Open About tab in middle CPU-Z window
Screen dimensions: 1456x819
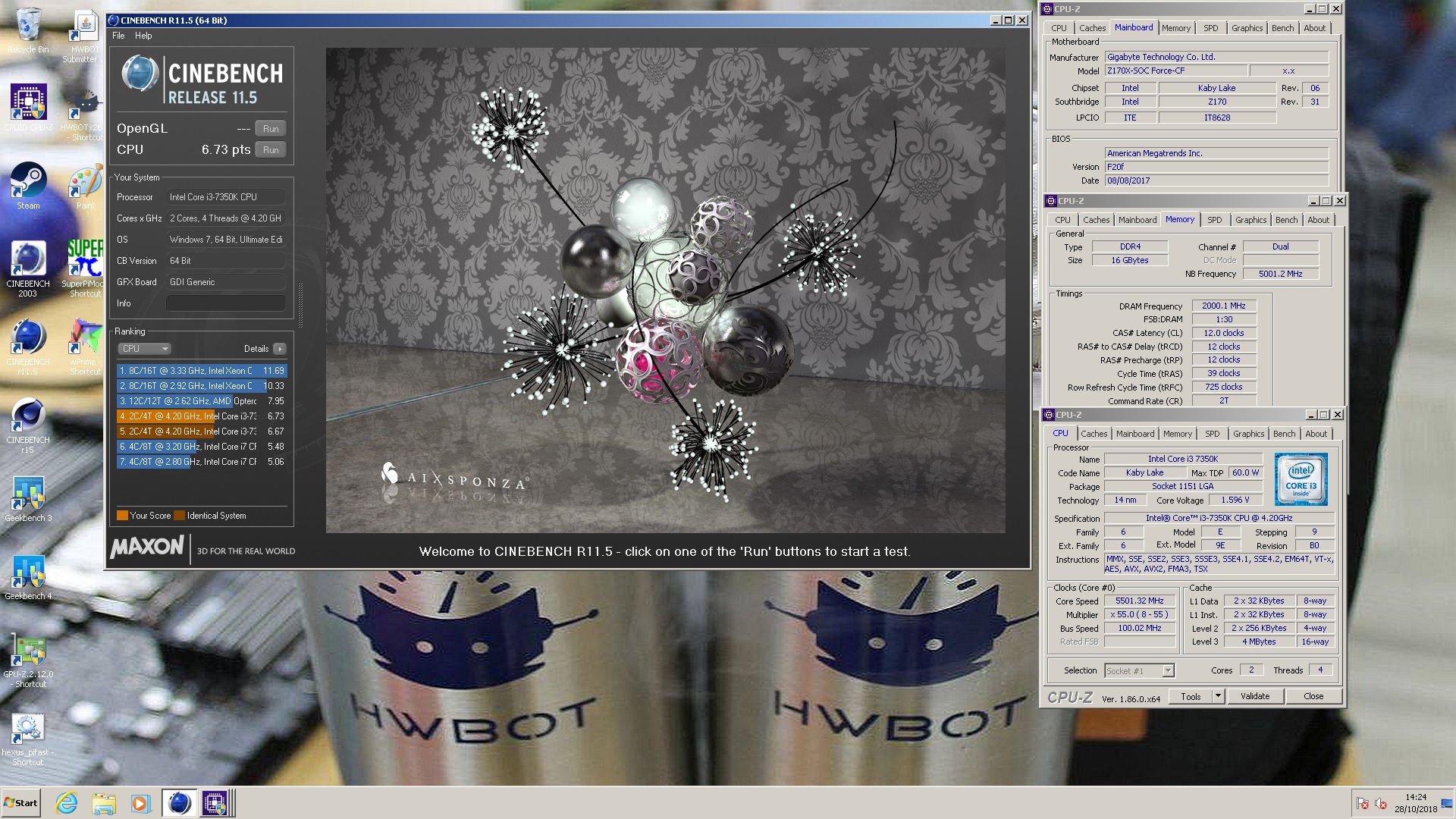pyautogui.click(x=1318, y=220)
